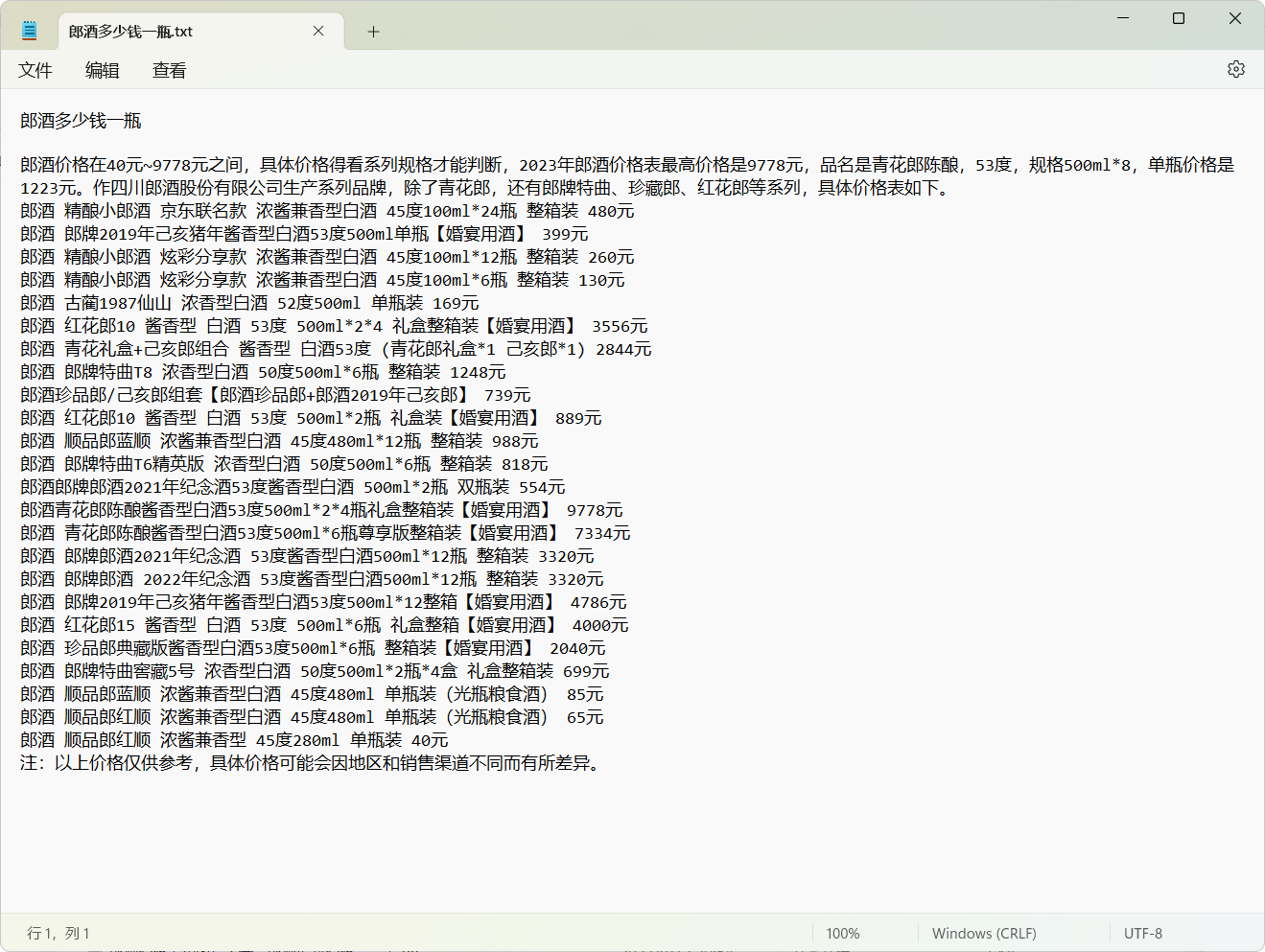Click the 郎牌特曲T6精英版 line priced 818元

coord(284,464)
